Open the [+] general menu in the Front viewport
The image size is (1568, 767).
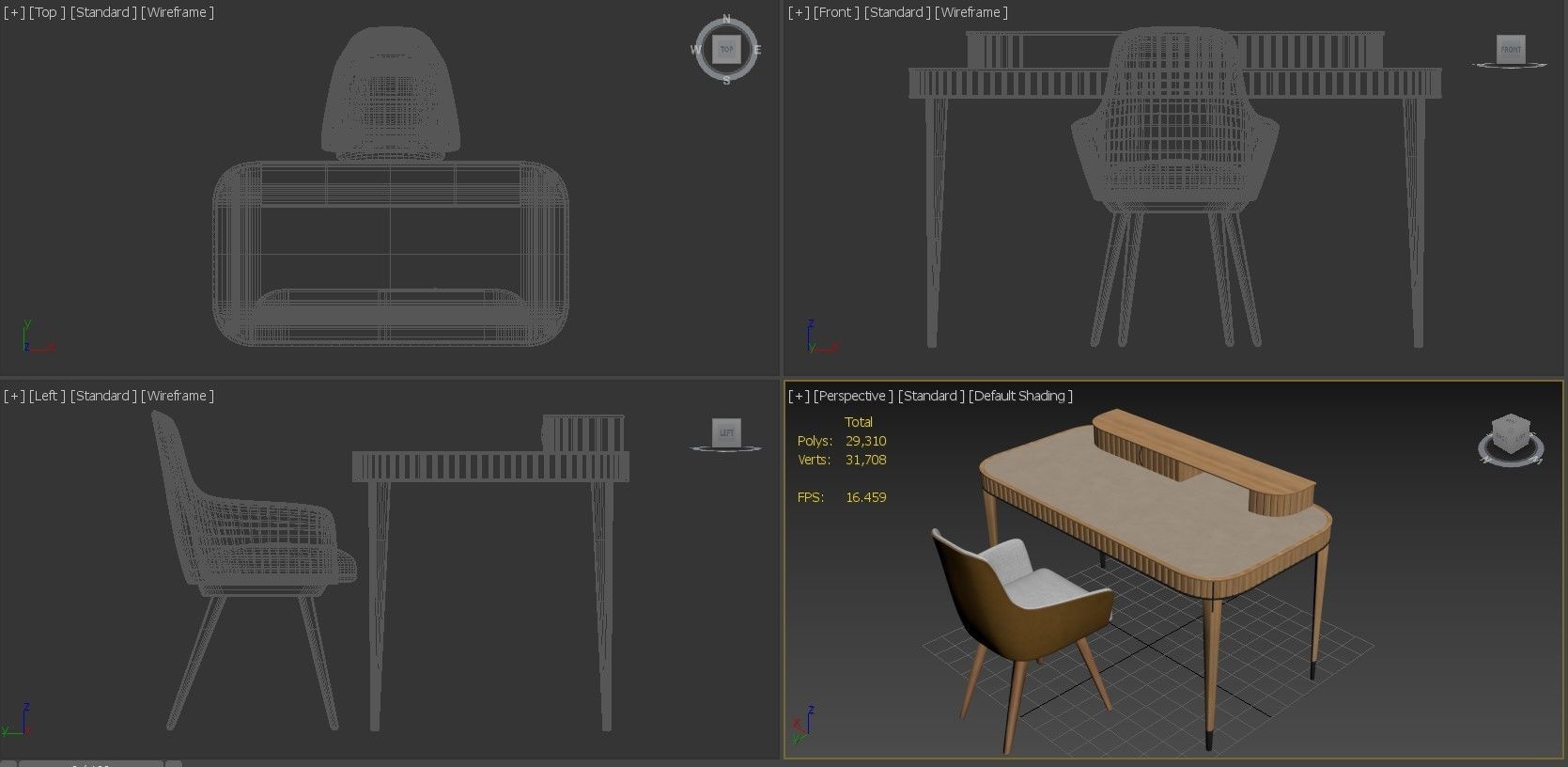(799, 12)
